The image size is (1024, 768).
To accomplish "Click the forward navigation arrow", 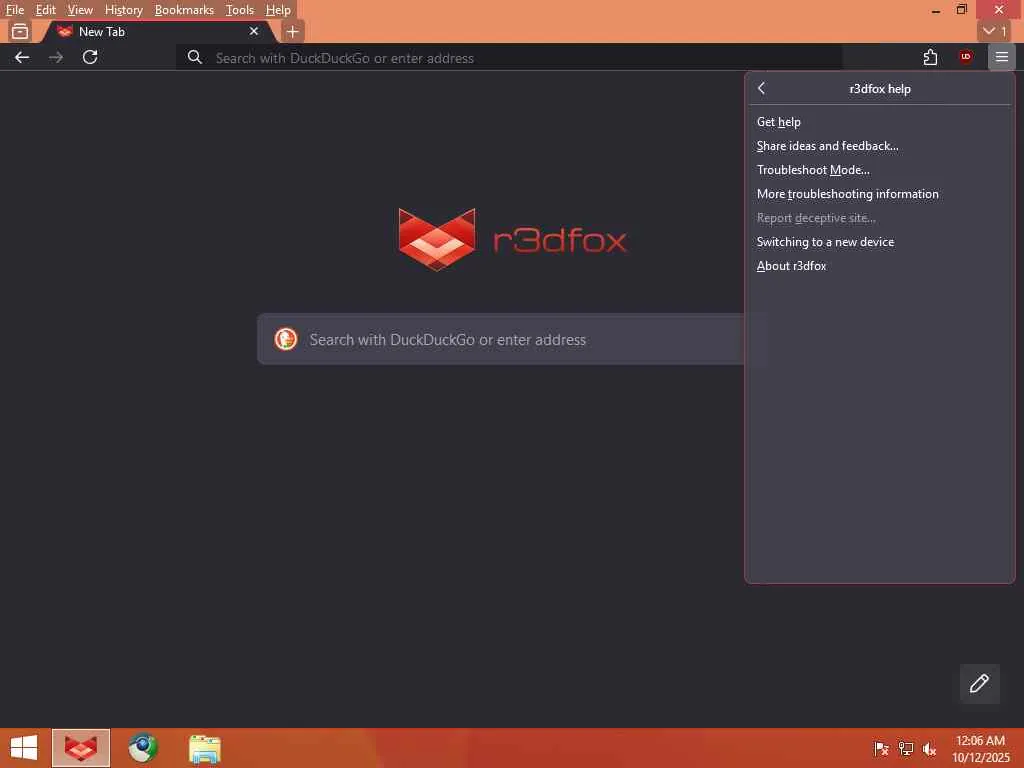I will [x=56, y=57].
